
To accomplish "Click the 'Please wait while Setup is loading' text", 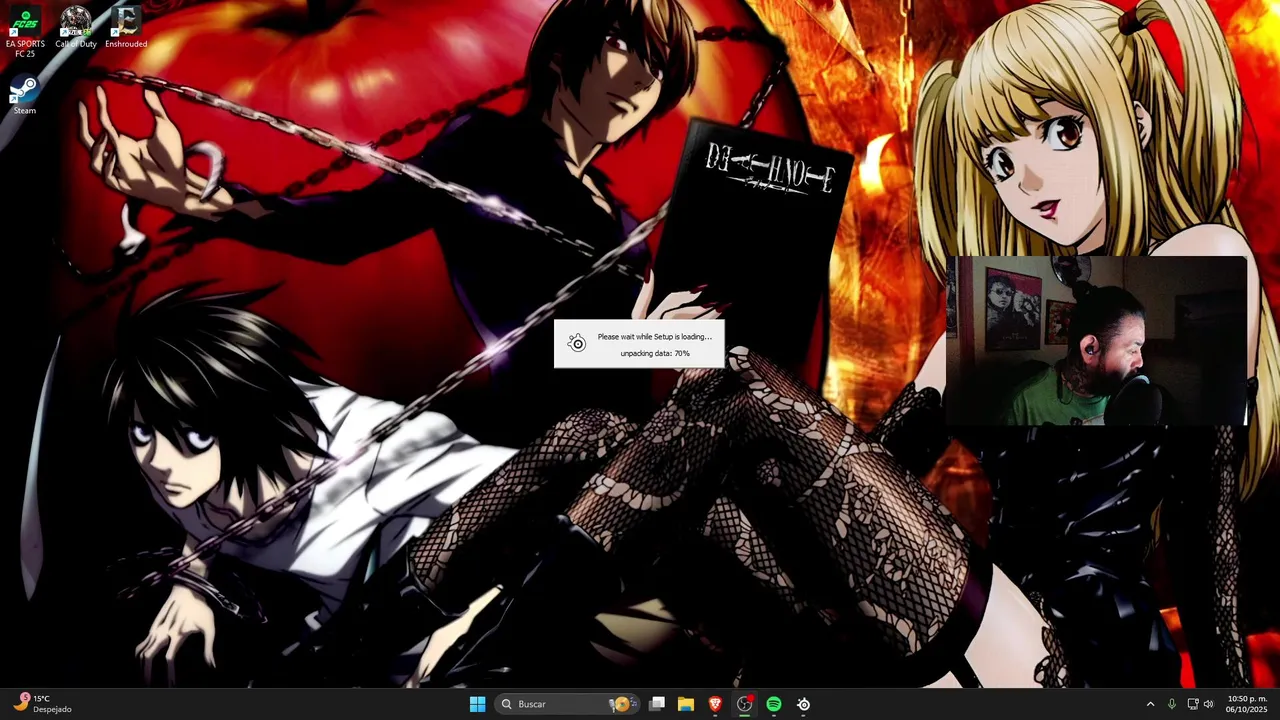I will coord(655,337).
